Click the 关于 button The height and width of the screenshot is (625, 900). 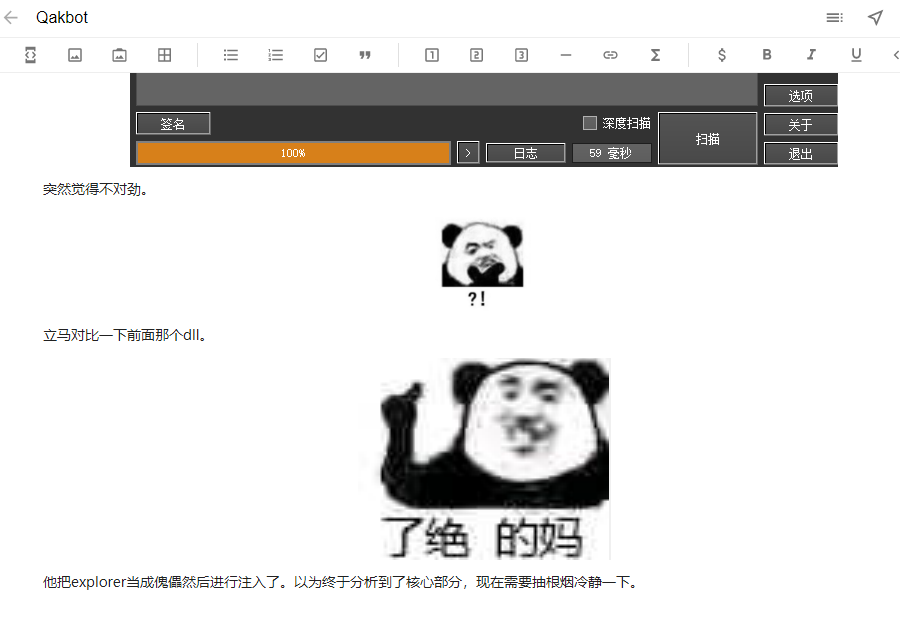pyautogui.click(x=800, y=125)
